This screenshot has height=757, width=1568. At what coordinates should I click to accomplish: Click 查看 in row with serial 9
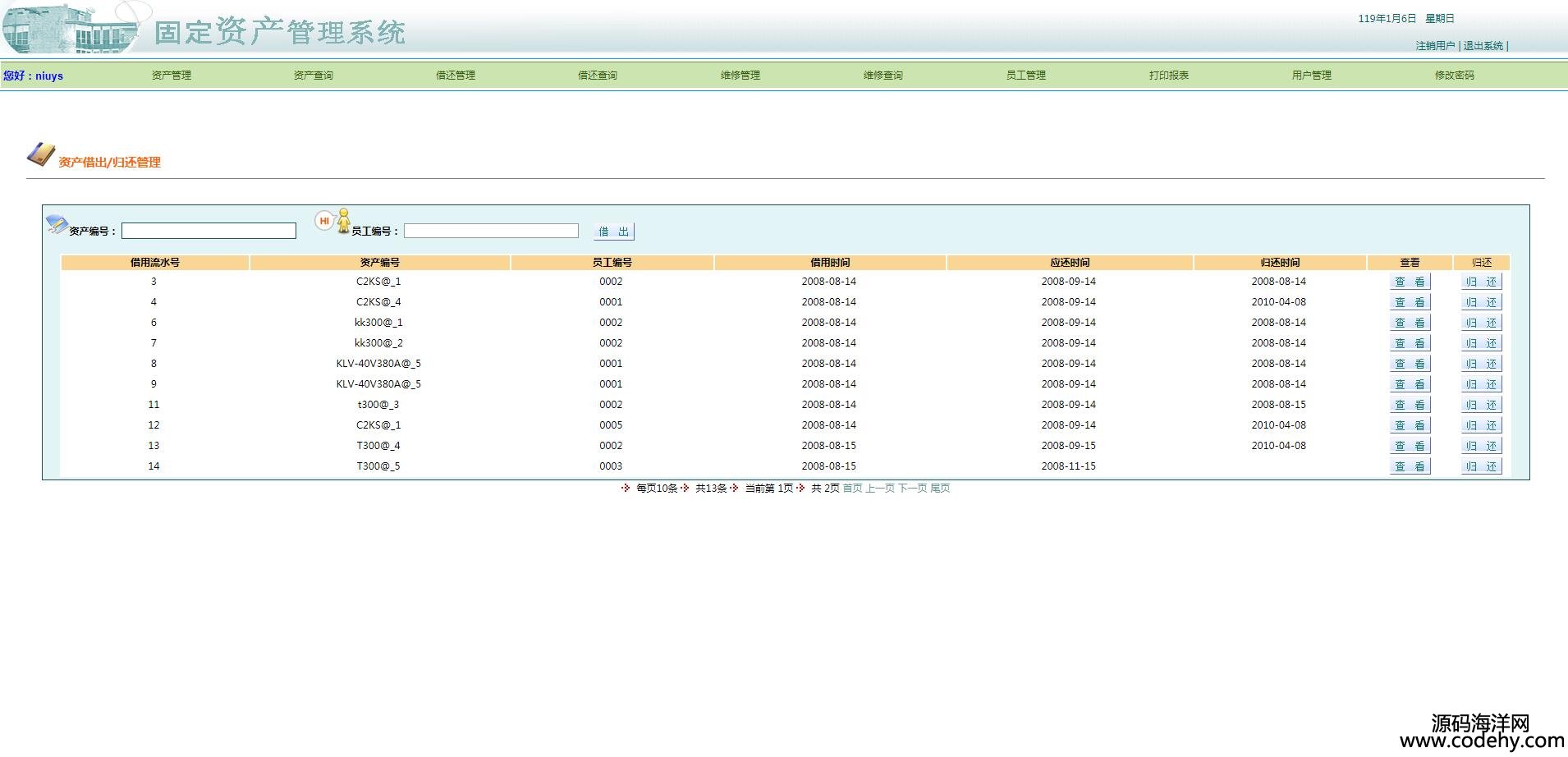(x=1410, y=384)
